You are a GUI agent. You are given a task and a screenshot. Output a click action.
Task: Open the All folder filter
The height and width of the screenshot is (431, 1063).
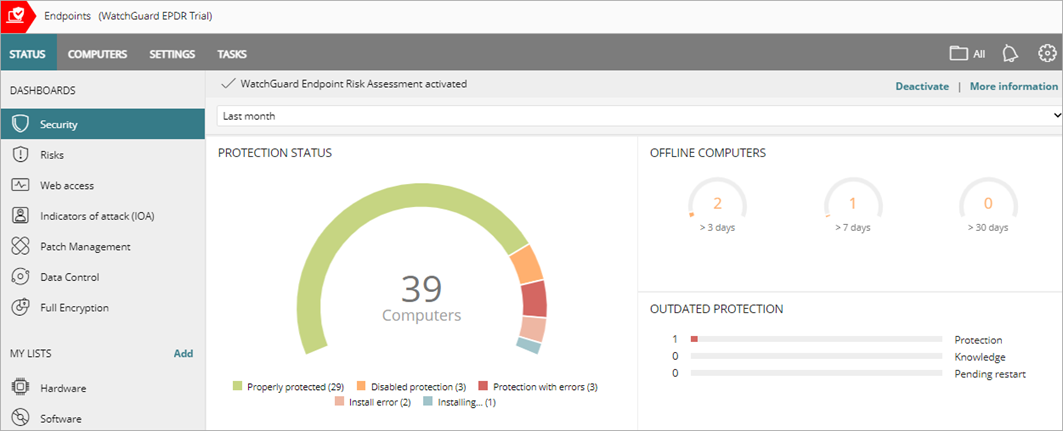[x=967, y=54]
